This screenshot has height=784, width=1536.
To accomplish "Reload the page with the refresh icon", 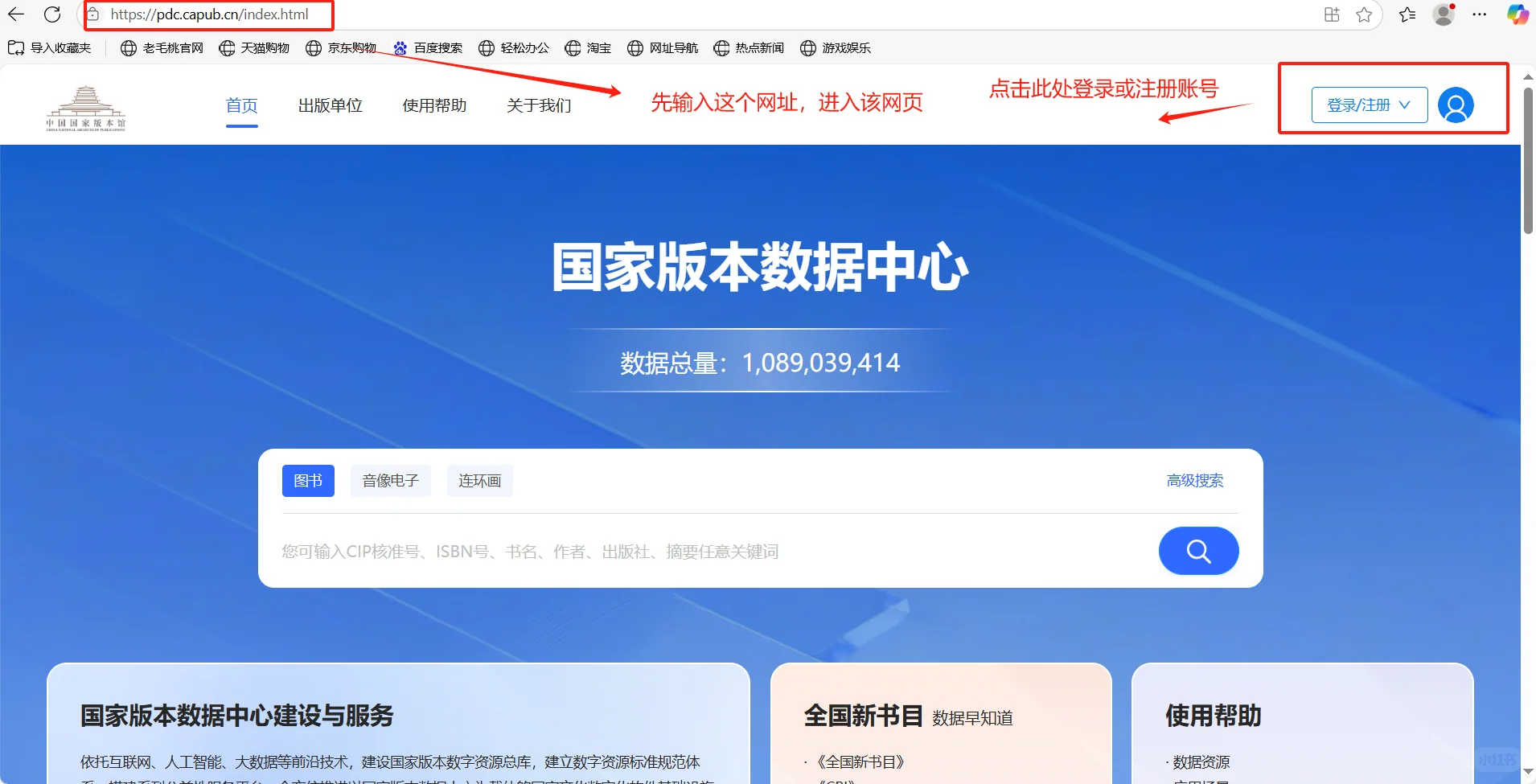I will tap(52, 14).
